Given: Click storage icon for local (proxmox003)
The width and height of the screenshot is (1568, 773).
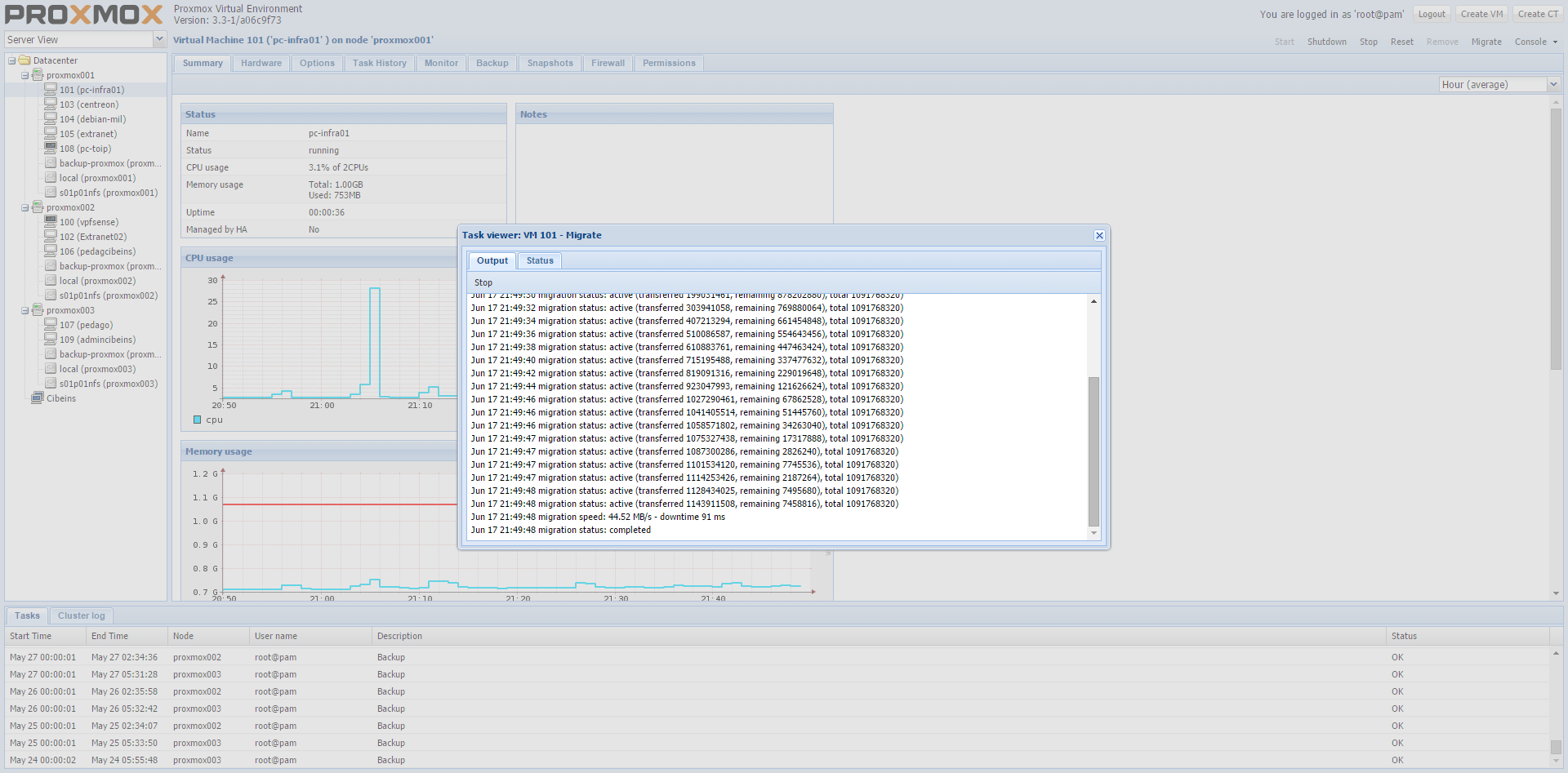Looking at the screenshot, I should [x=51, y=369].
